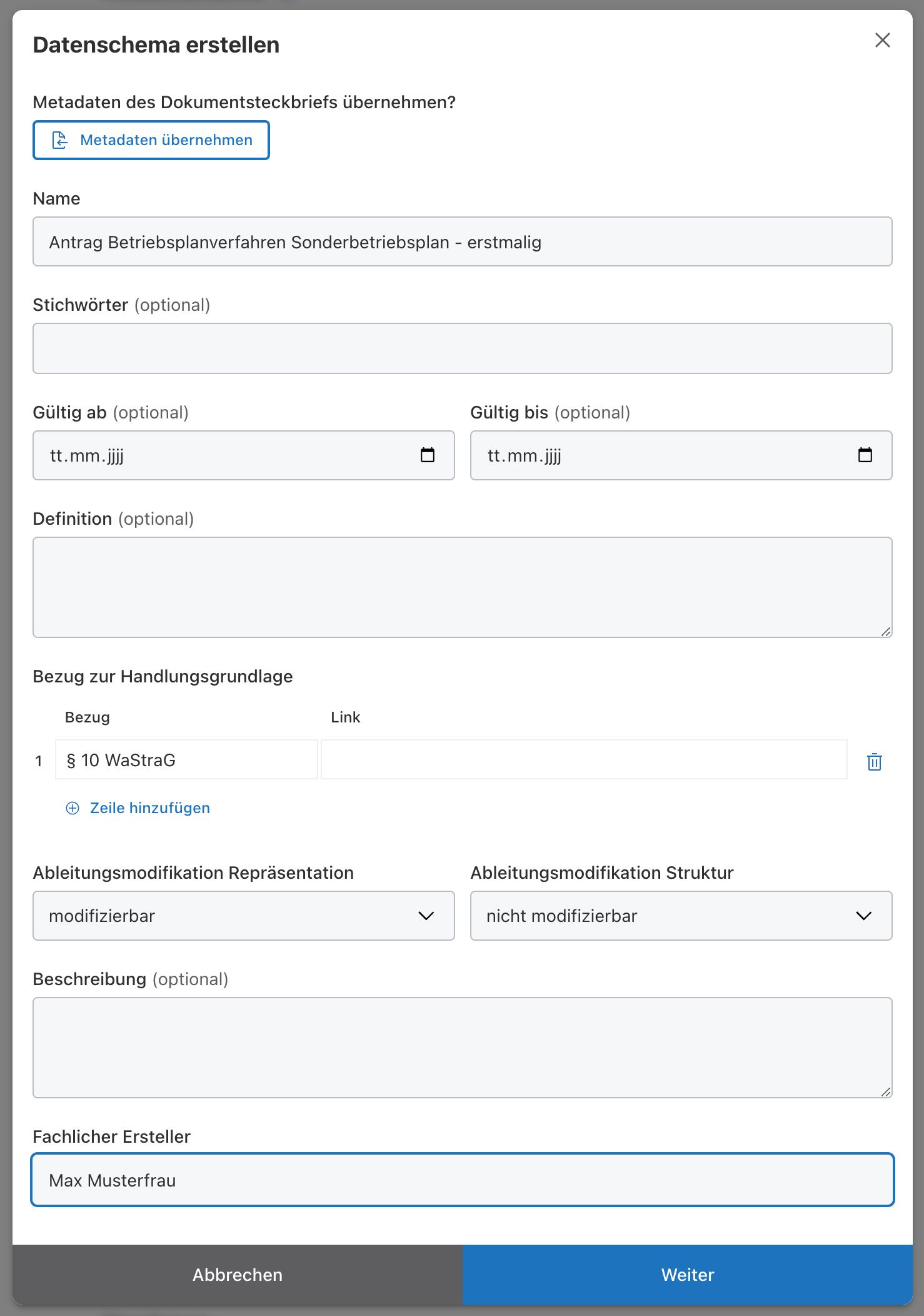924x1316 pixels.
Task: Delete the § 10 WaStraG row
Action: click(x=874, y=762)
